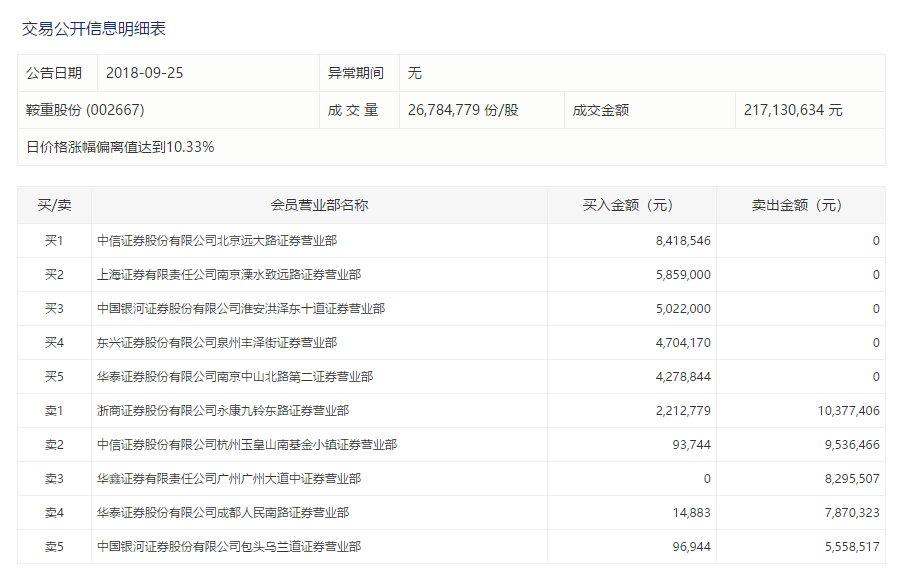904x578 pixels.
Task: Click 华泰证券股份有限公司南京中山北路第二证券营业部
Action: (235, 377)
